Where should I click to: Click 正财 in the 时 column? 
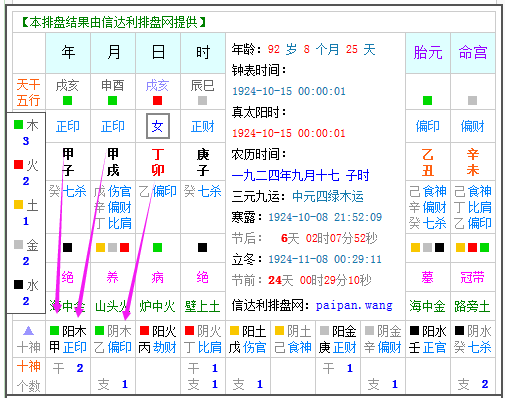click(203, 126)
